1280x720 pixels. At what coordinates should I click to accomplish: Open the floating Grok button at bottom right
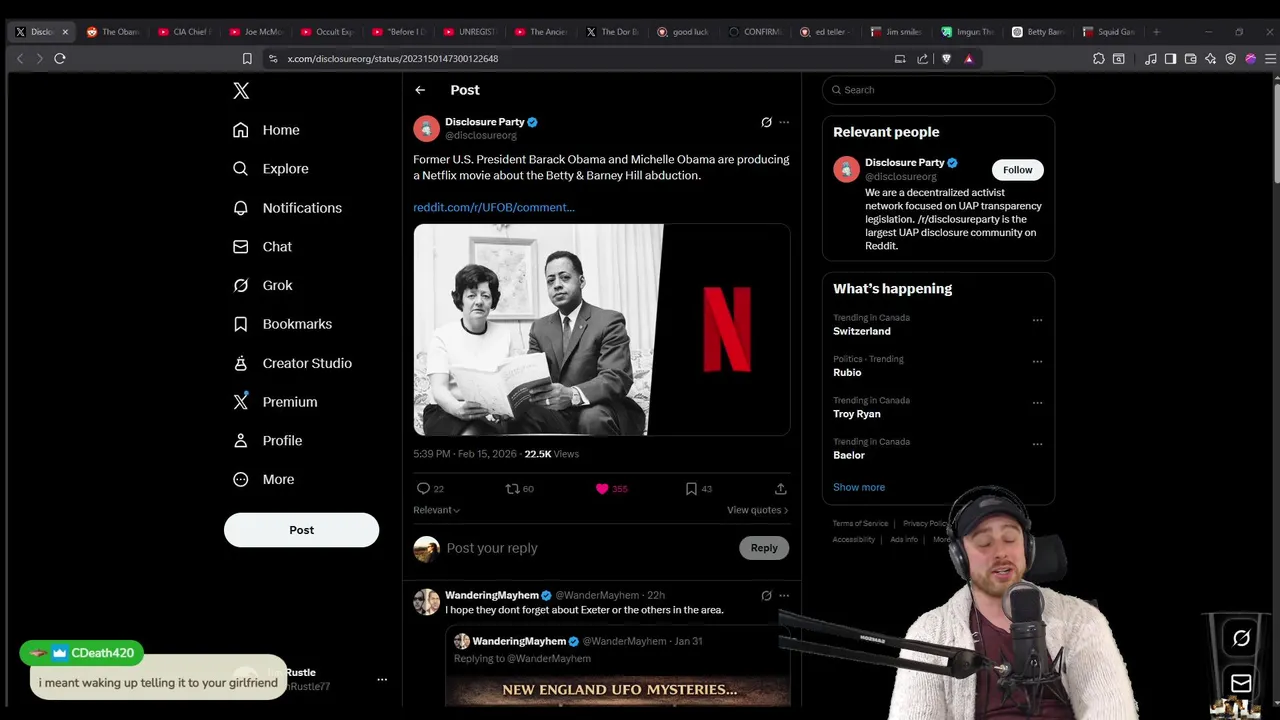click(1241, 638)
